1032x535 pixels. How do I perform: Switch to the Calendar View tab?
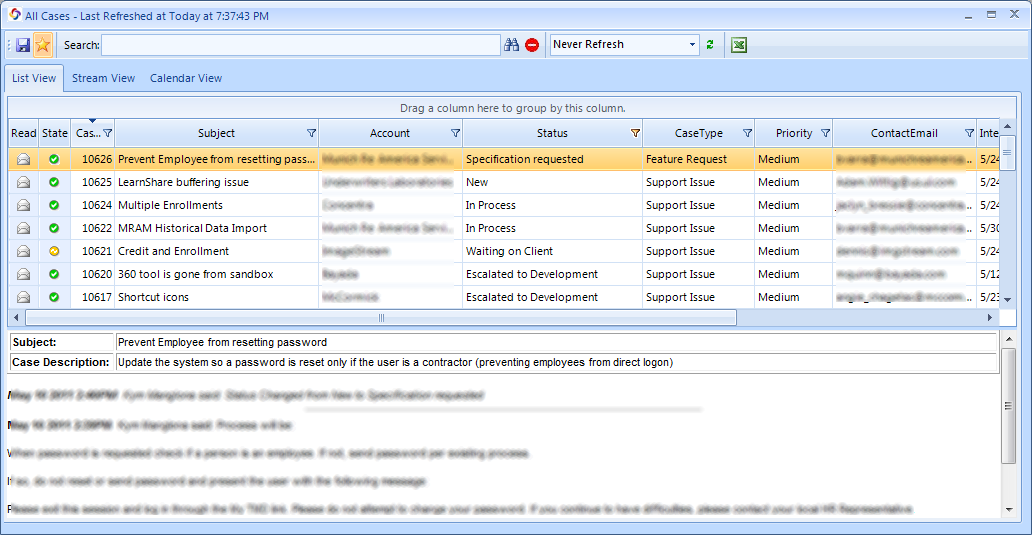pyautogui.click(x=186, y=78)
